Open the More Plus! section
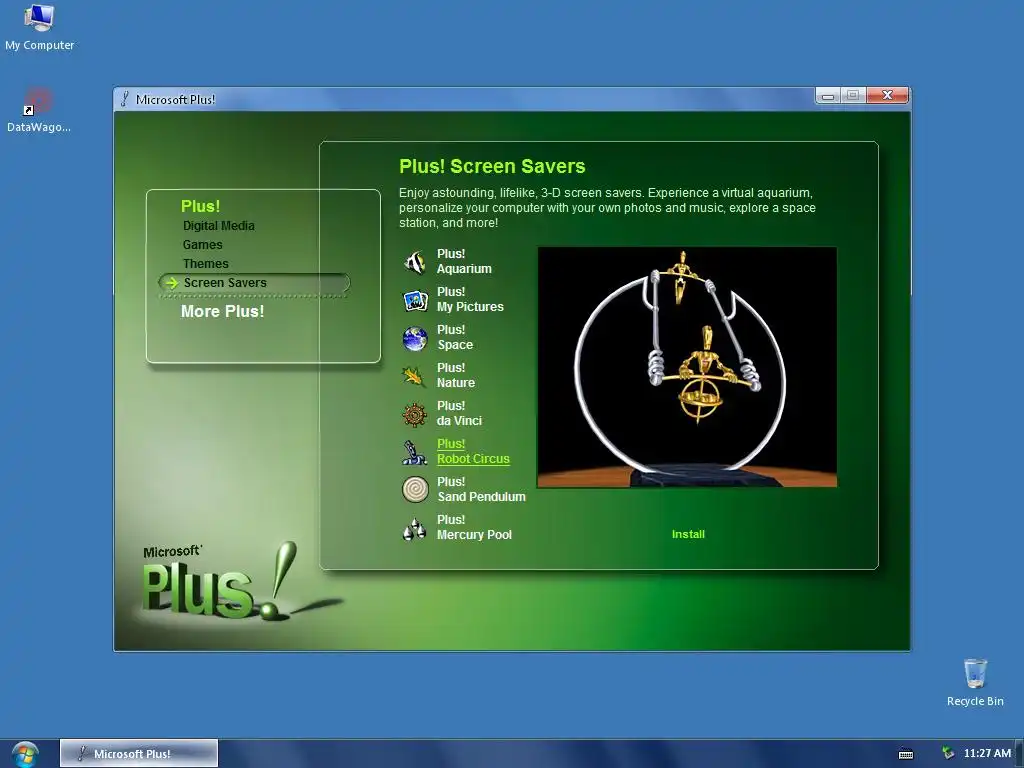The image size is (1024, 768). coord(223,312)
